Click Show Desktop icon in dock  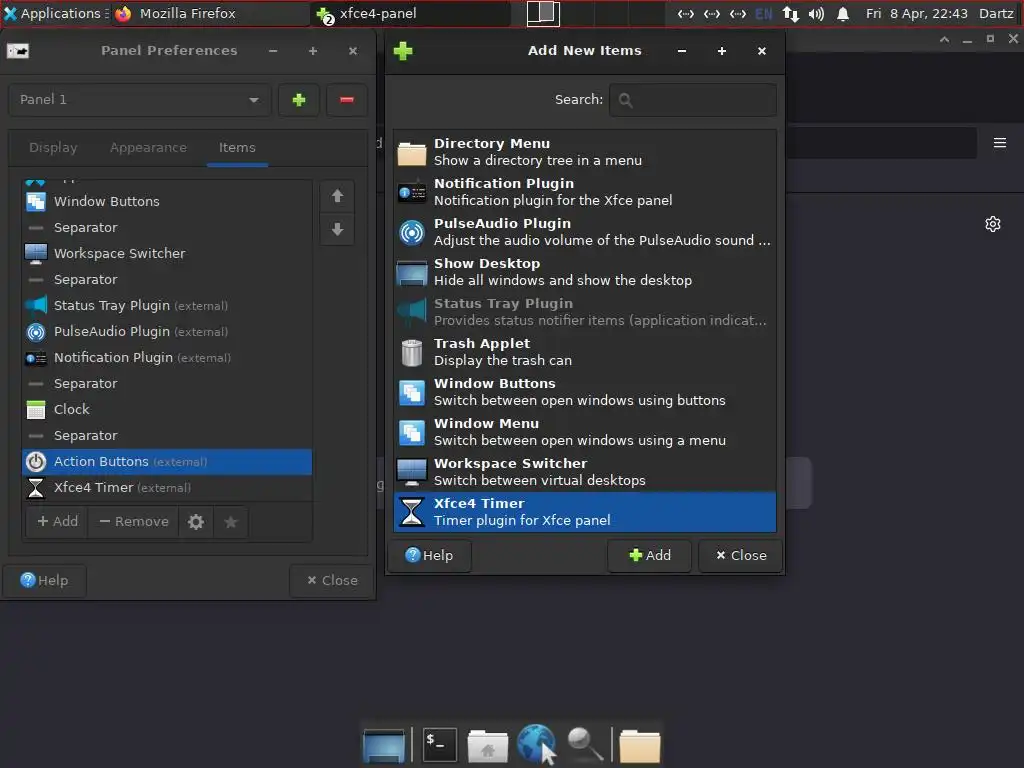tap(384, 745)
